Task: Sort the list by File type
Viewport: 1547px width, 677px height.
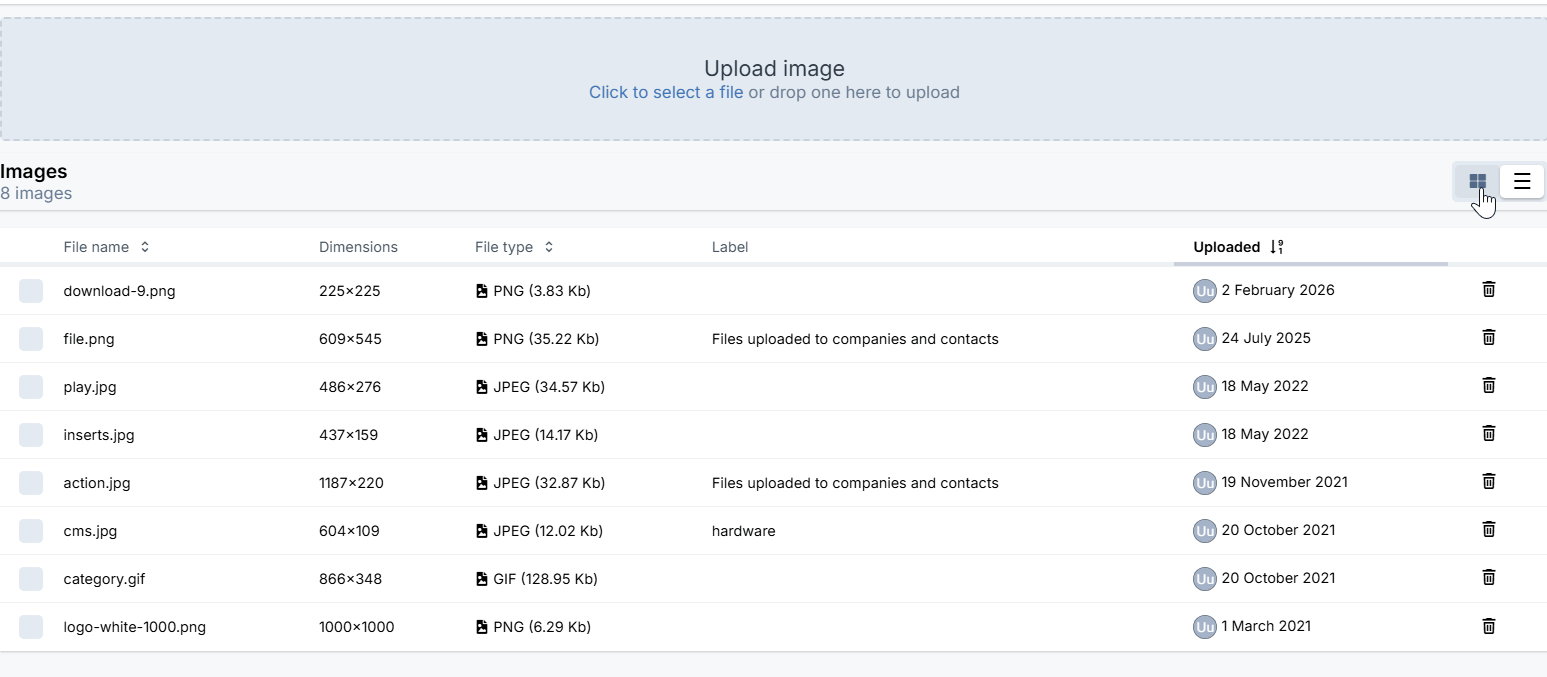Action: tap(514, 247)
